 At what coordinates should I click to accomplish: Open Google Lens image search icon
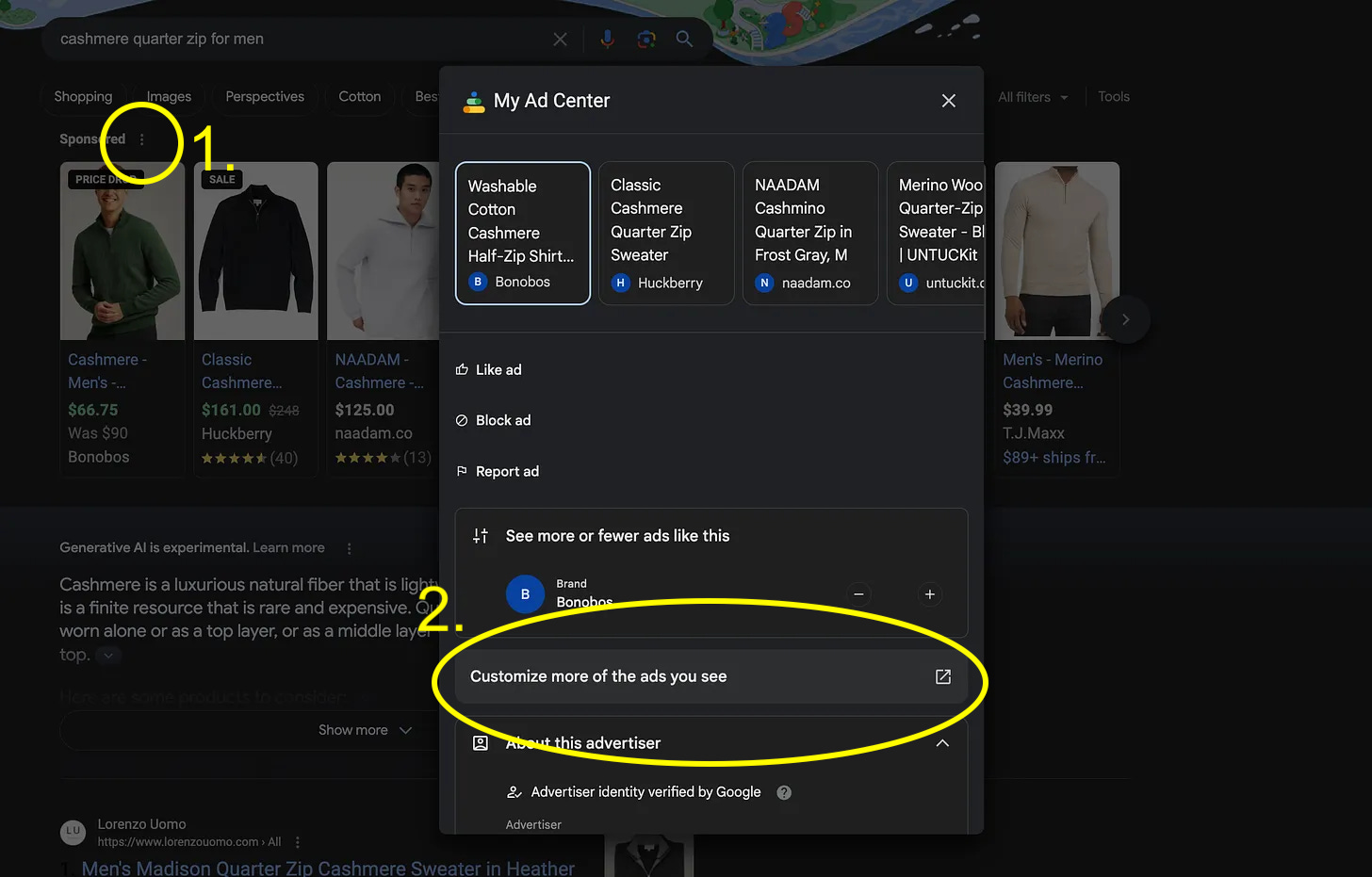(x=646, y=39)
